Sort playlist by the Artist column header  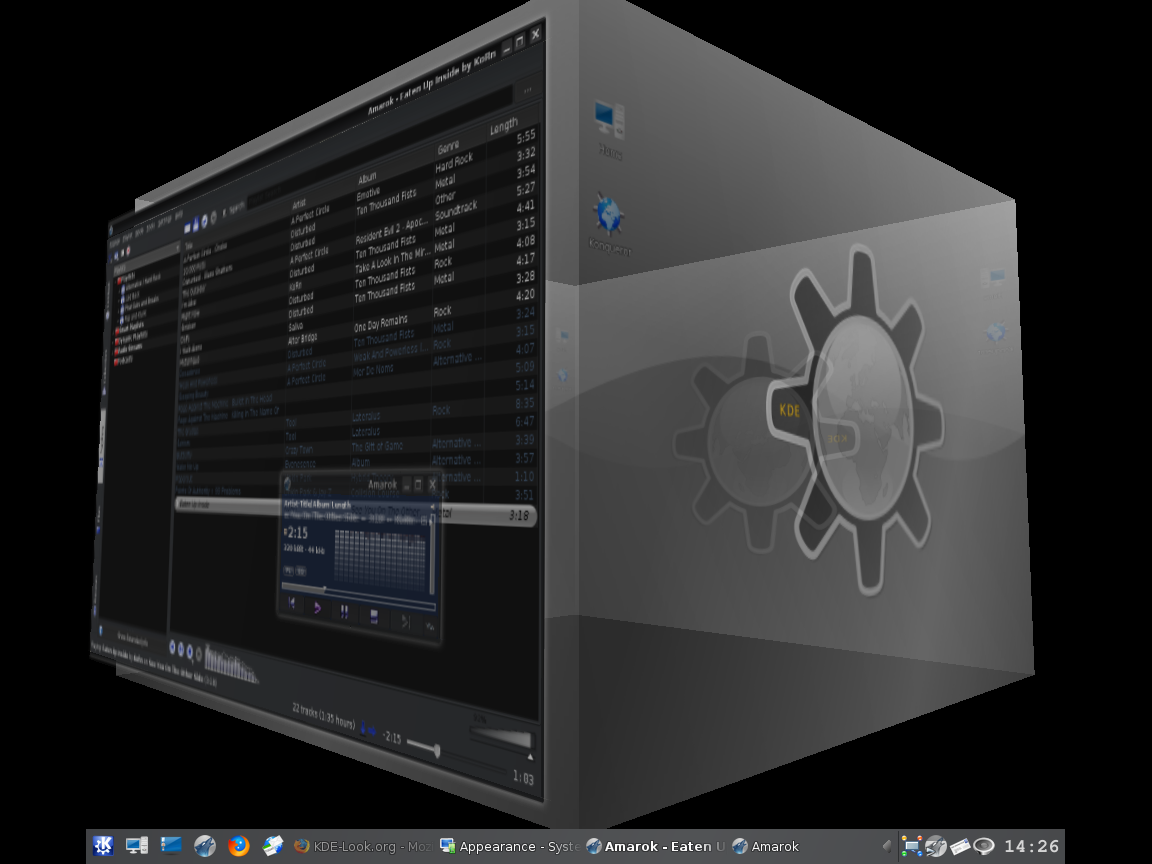coord(299,203)
